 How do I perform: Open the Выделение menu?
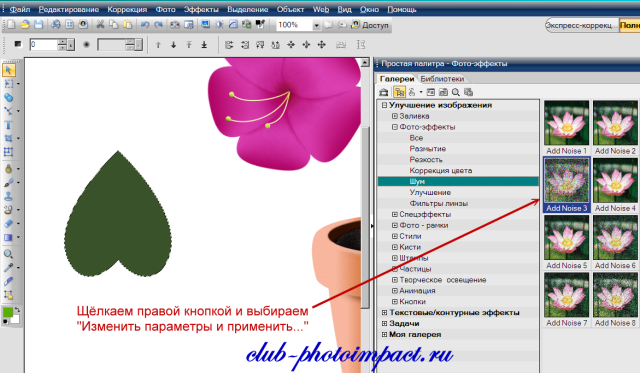(248, 9)
